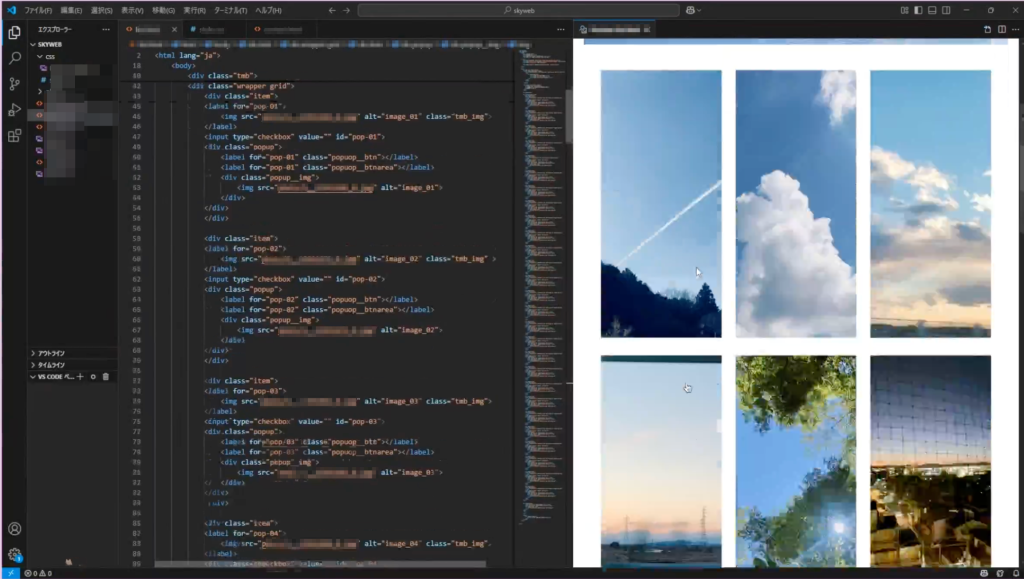Open the 移動(G) menu

pos(163,10)
